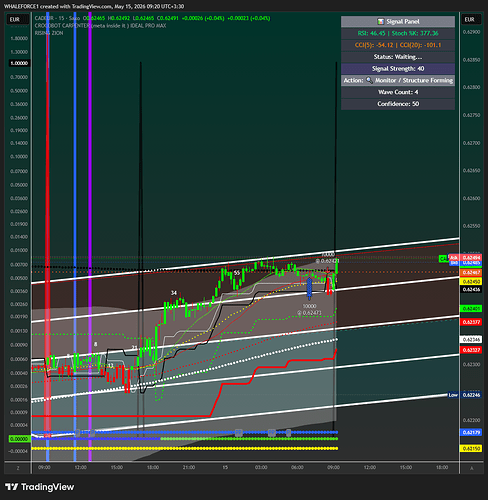Click the '10000 @ 0.62473' order label
Image resolution: width=488 pixels, height=500 pixels.
[309, 309]
